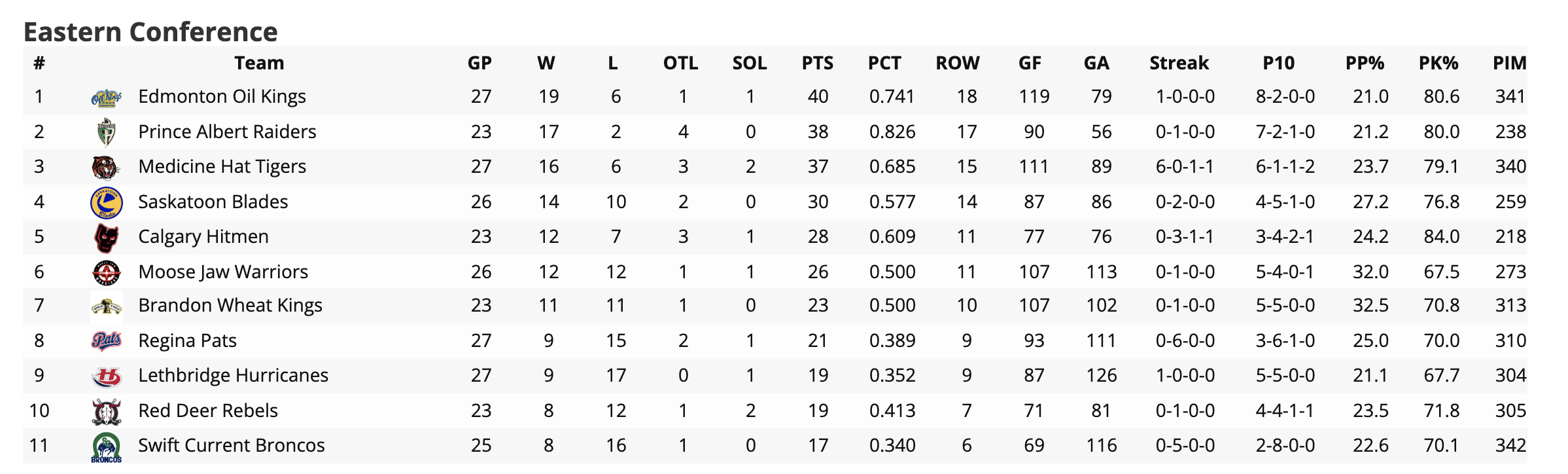Click the Red Deer Rebels logo
This screenshot has width=1568, height=474.
106,412
